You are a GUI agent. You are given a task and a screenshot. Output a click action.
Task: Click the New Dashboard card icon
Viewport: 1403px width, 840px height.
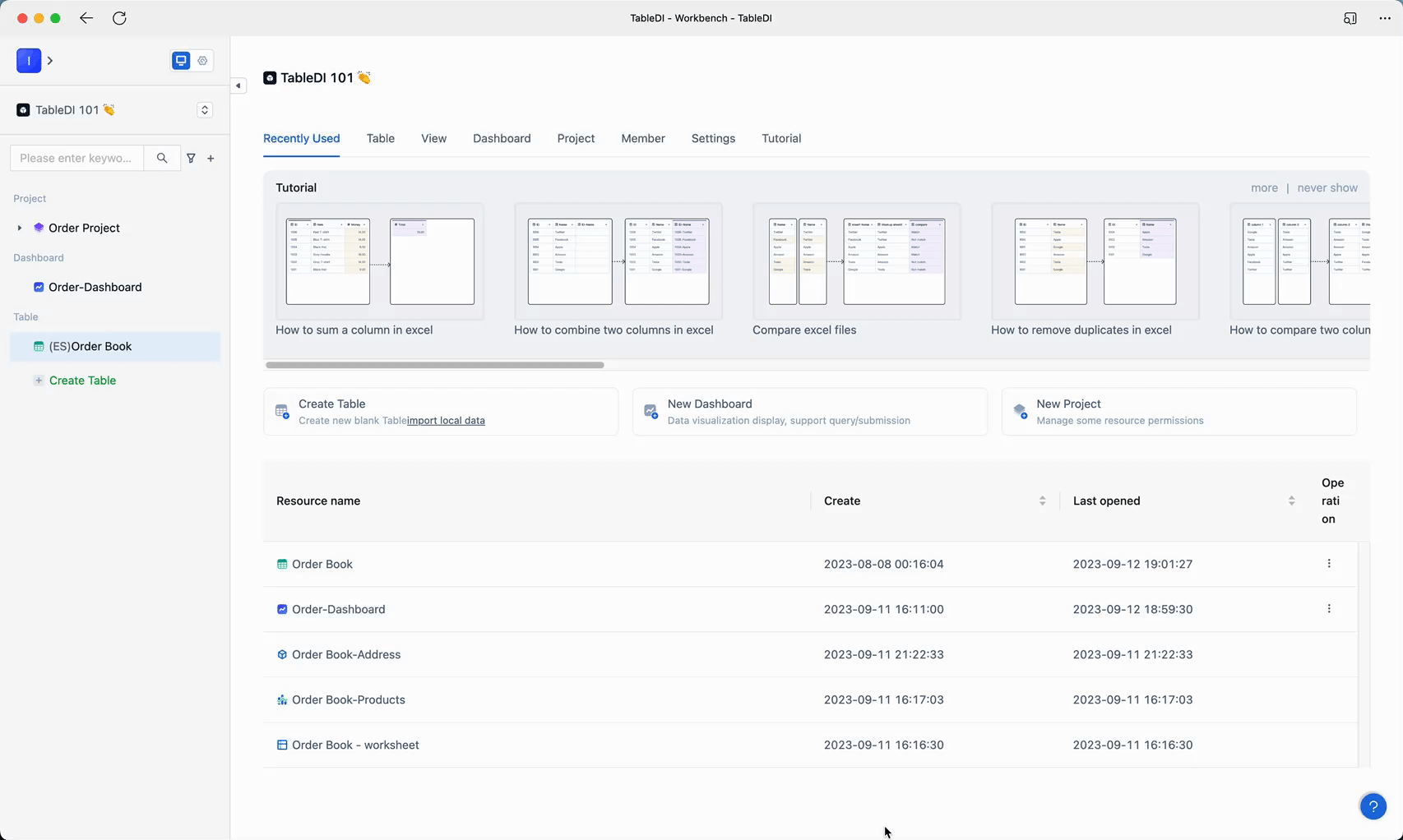pyautogui.click(x=651, y=411)
